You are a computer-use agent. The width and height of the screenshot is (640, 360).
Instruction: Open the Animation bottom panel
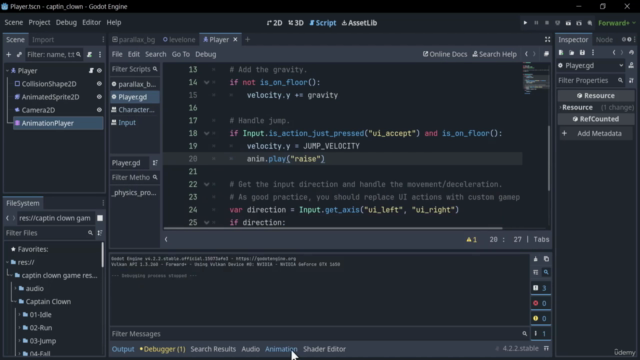281,349
